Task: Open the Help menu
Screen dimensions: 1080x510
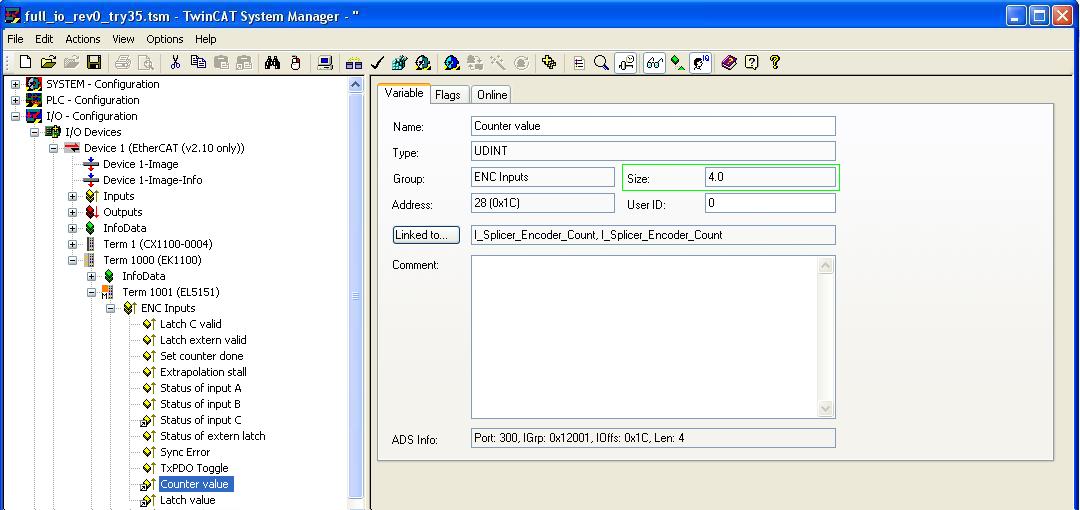Action: 205,39
